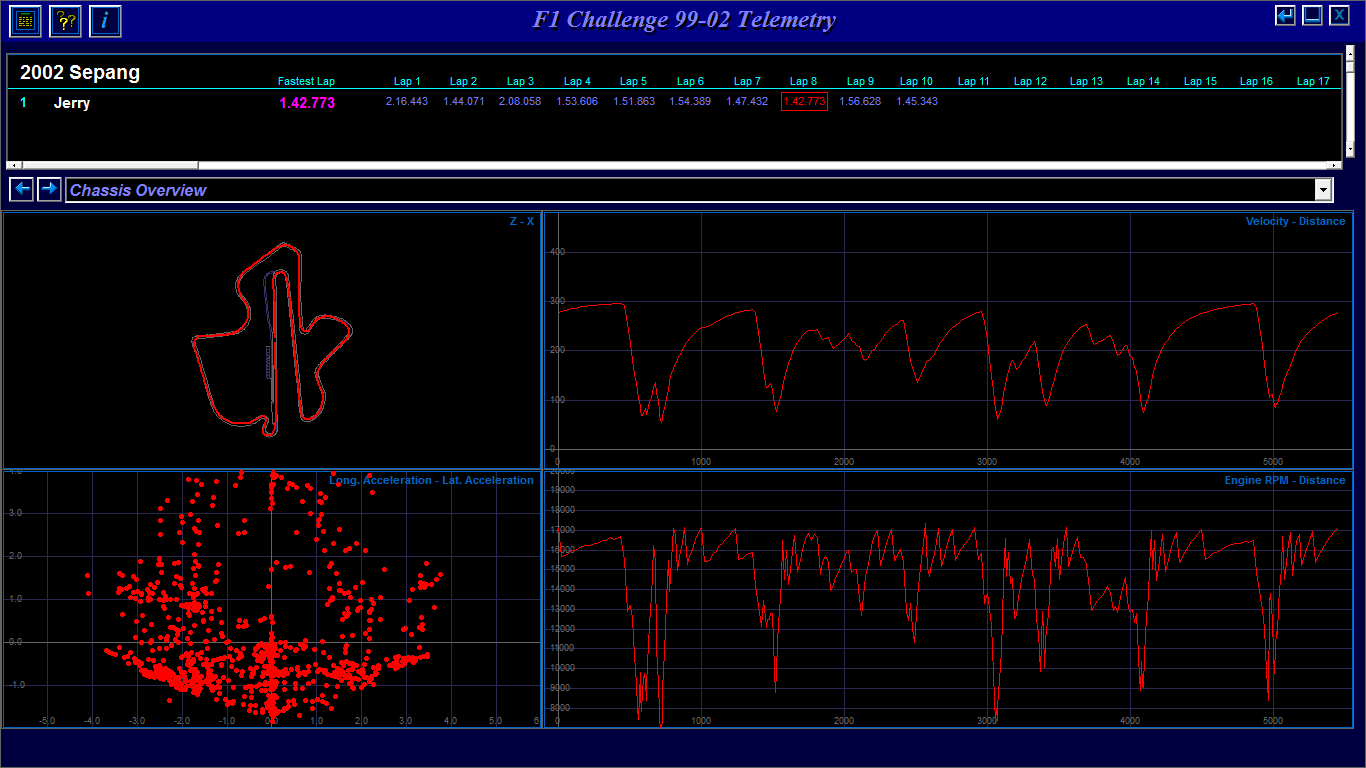Click the lap list horizontal scrollbar thumb
The width and height of the screenshot is (1366, 768).
tap(110, 165)
